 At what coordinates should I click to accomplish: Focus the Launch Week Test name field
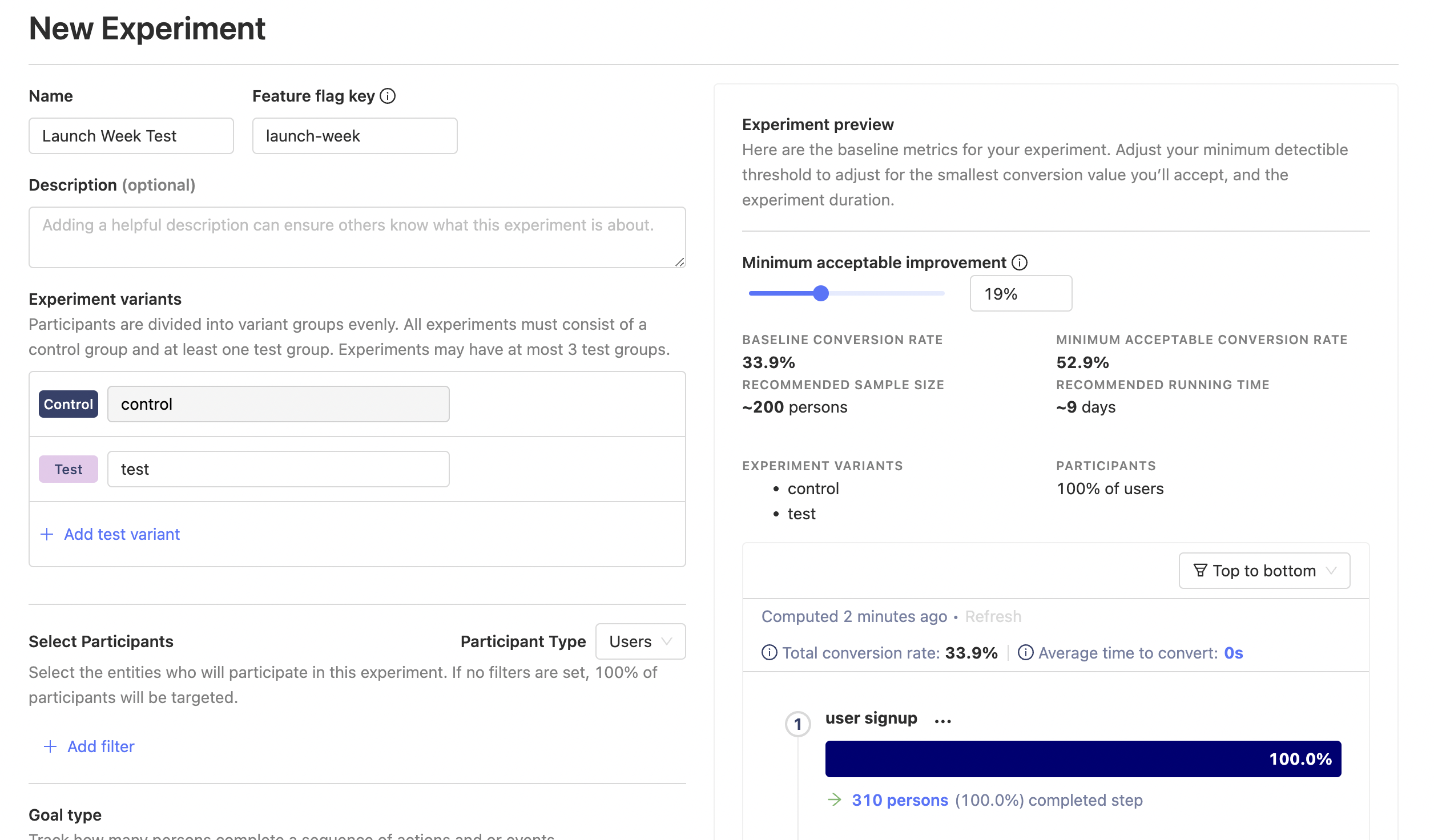131,136
